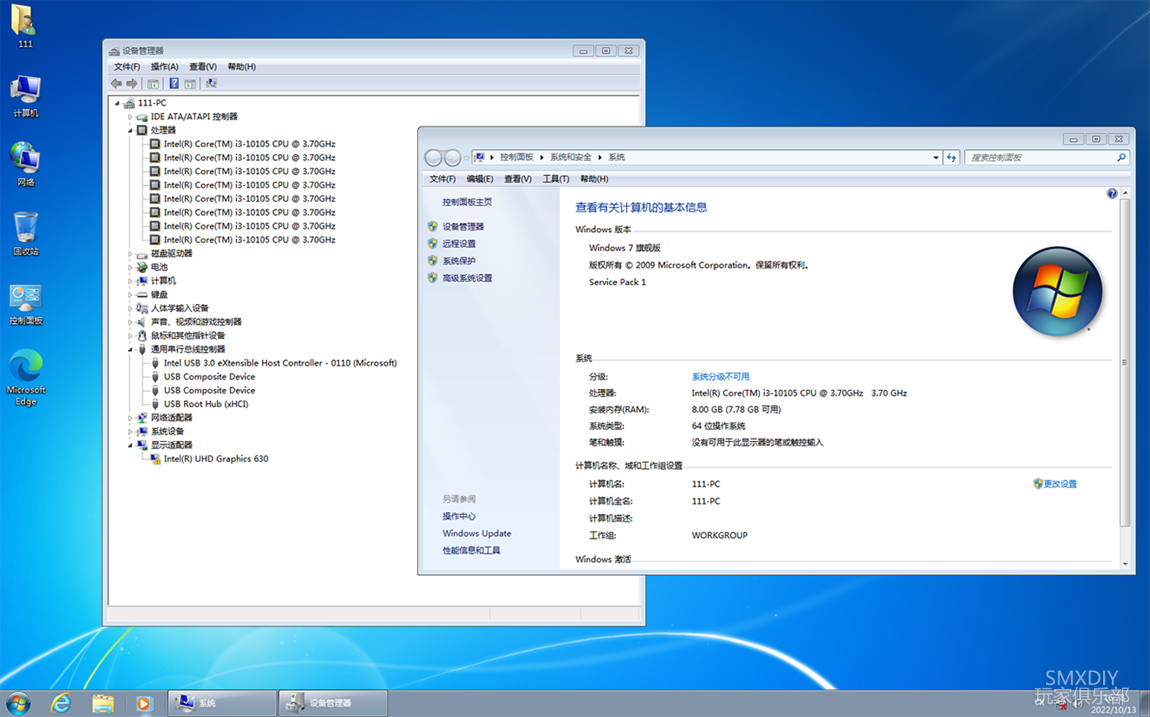Switch to the 系统 taskbar button
This screenshot has height=717, width=1150.
point(222,703)
